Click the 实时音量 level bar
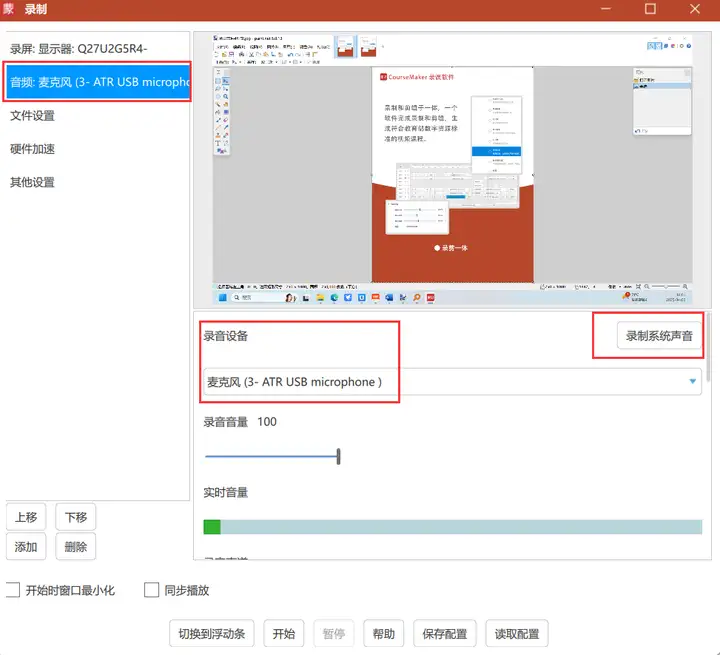Image resolution: width=720 pixels, height=655 pixels. (x=453, y=527)
